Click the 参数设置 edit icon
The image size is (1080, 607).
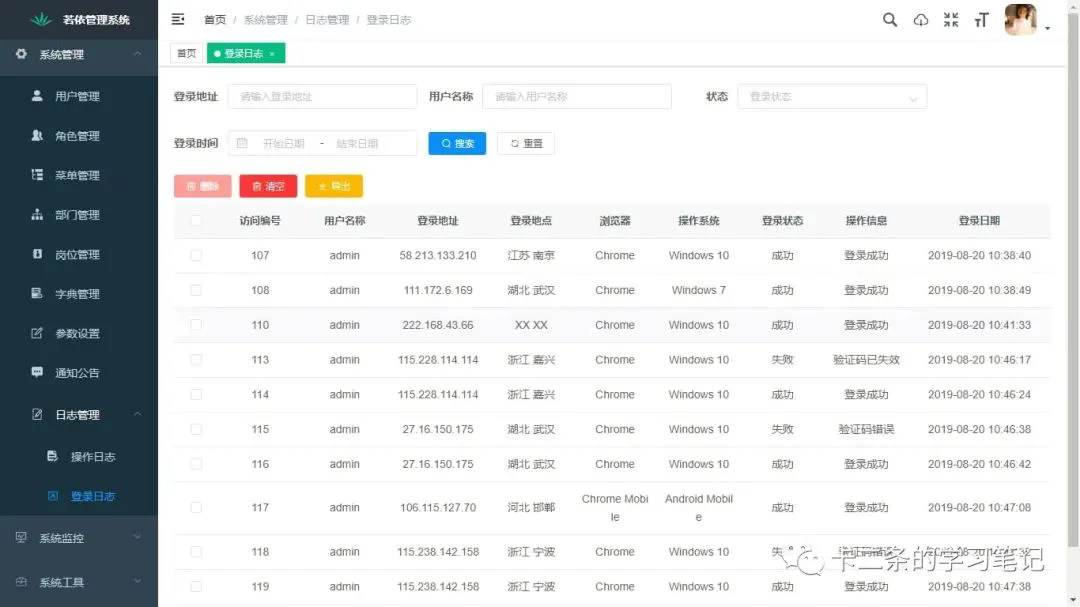pos(37,333)
